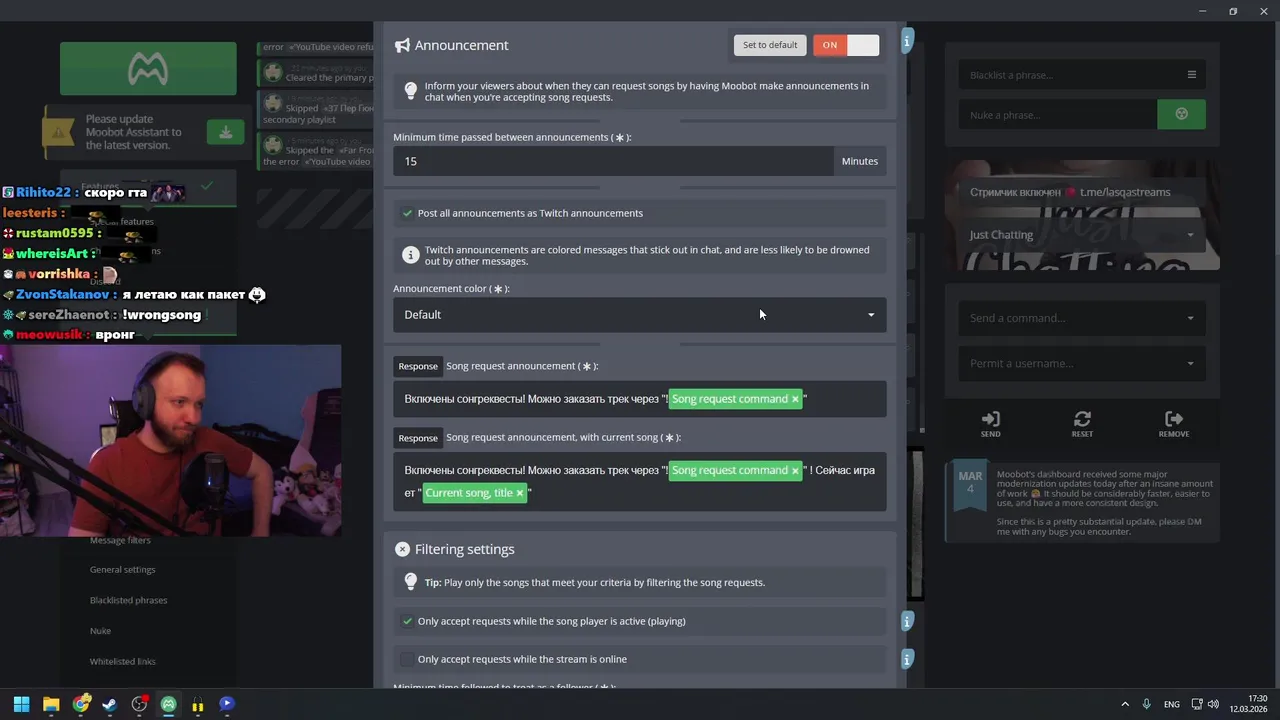Click the ENG language indicator
The width and height of the screenshot is (1280, 720).
pos(1171,704)
